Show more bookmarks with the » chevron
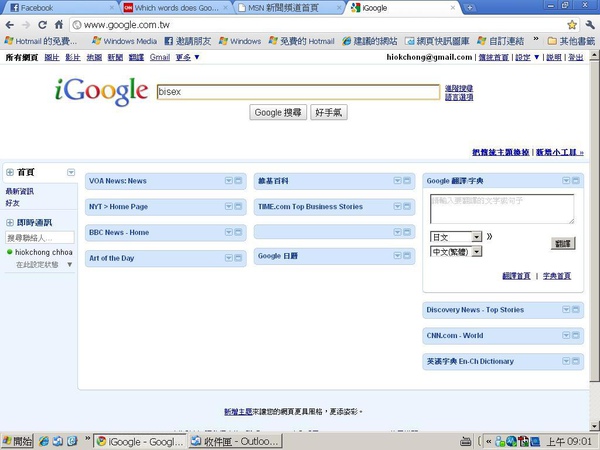The width and height of the screenshot is (600, 450). coord(536,39)
